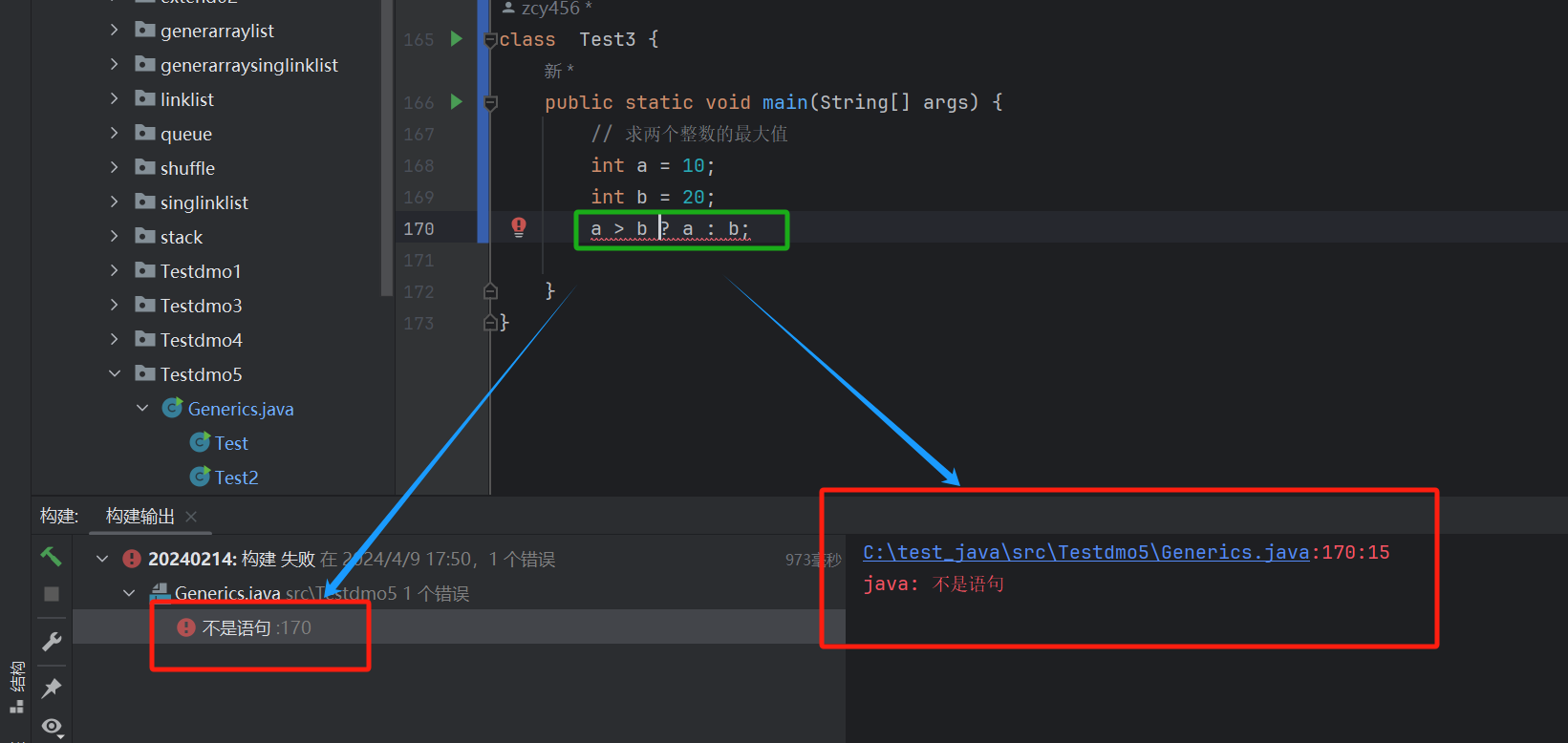1568x743 pixels.
Task: Collapse the 20240214 build result node
Action: click(102, 559)
